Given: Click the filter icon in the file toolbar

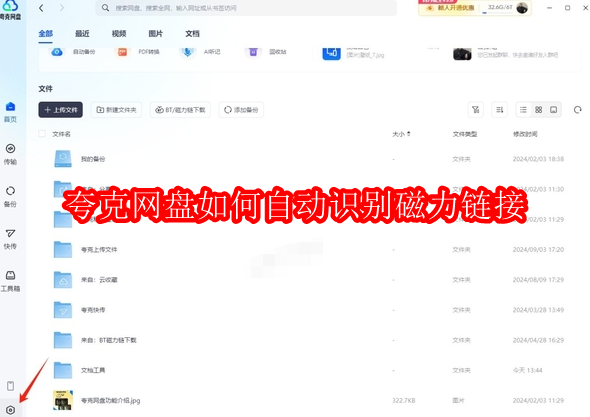Looking at the screenshot, I should 476,110.
